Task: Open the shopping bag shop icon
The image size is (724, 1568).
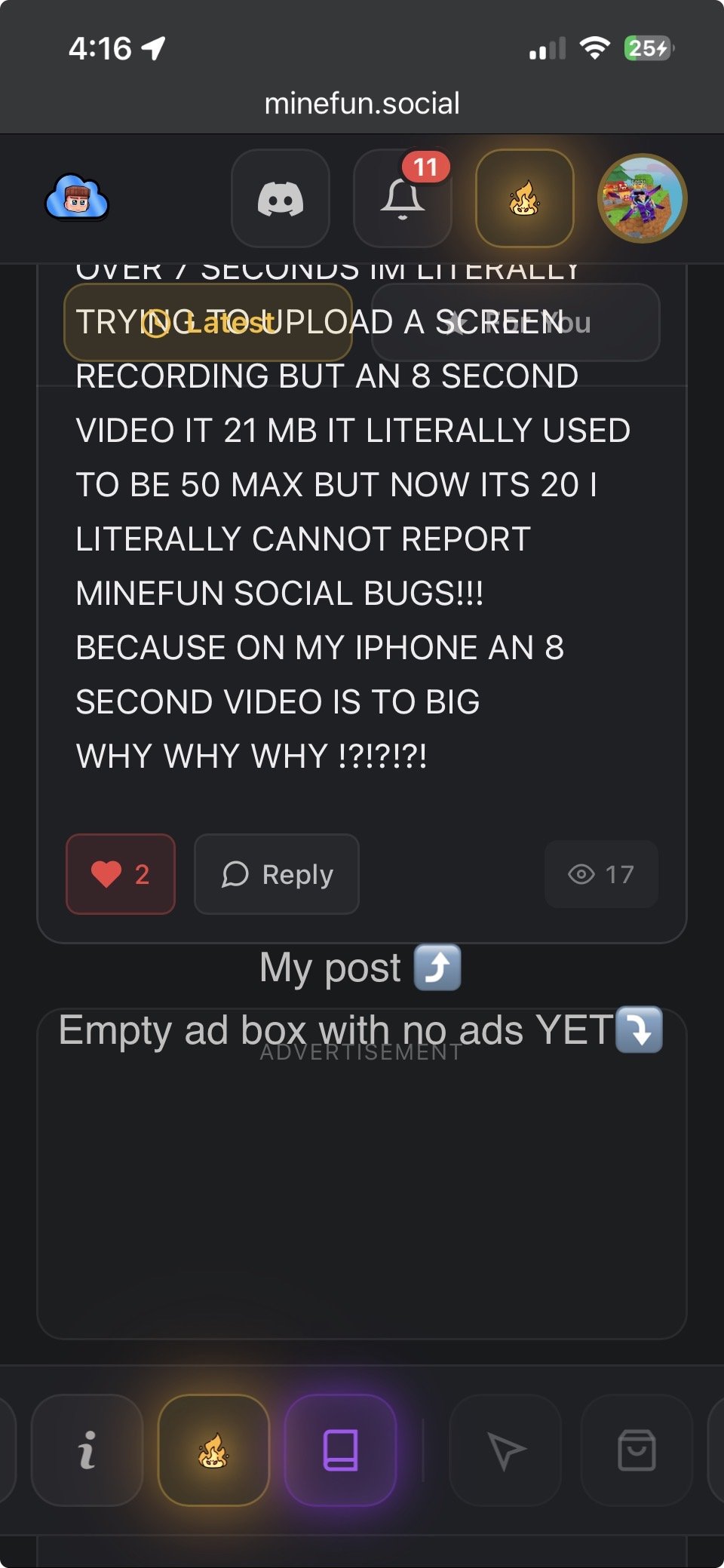Action: (637, 1450)
